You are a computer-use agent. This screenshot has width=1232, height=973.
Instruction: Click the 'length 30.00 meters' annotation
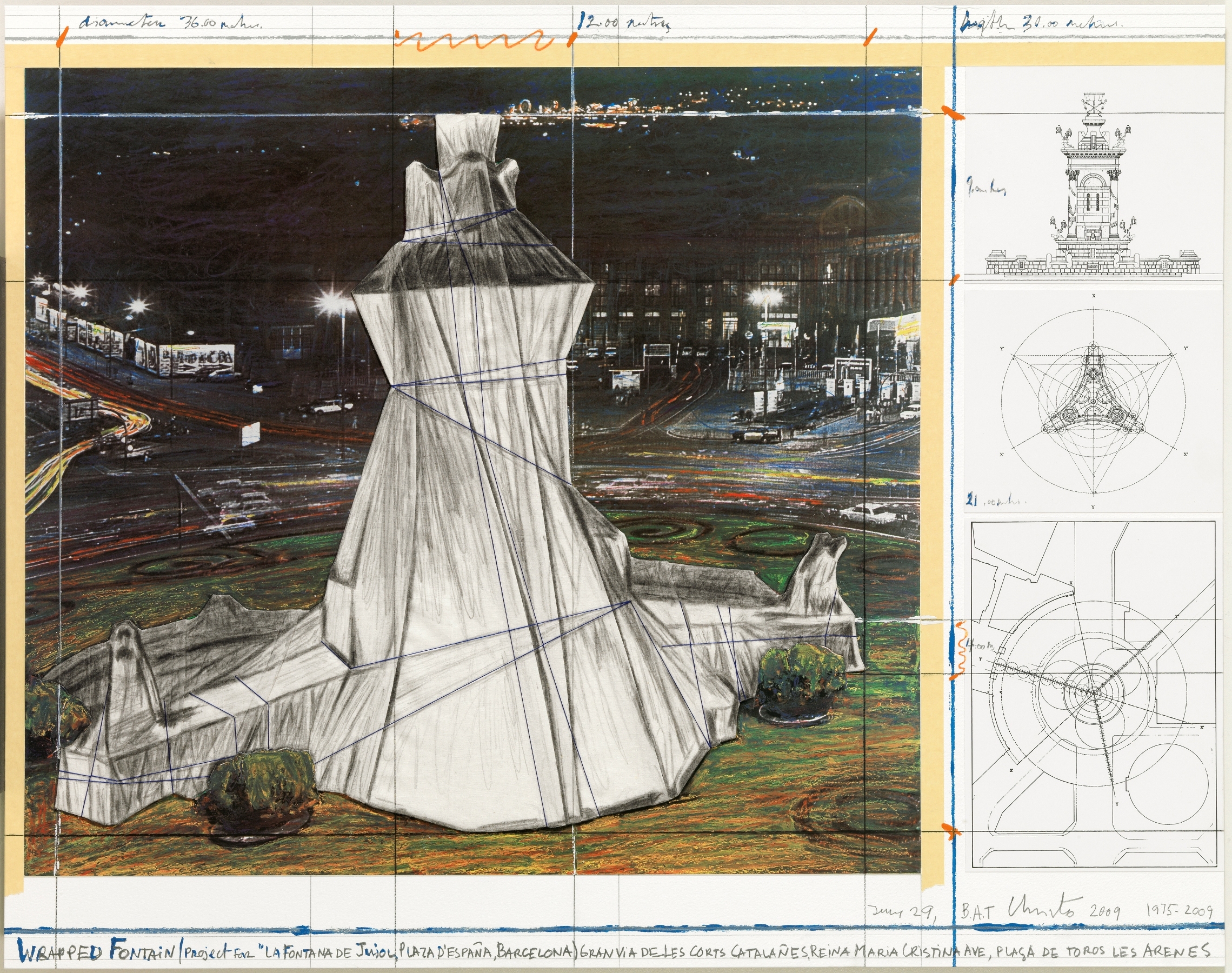[x=1042, y=24]
